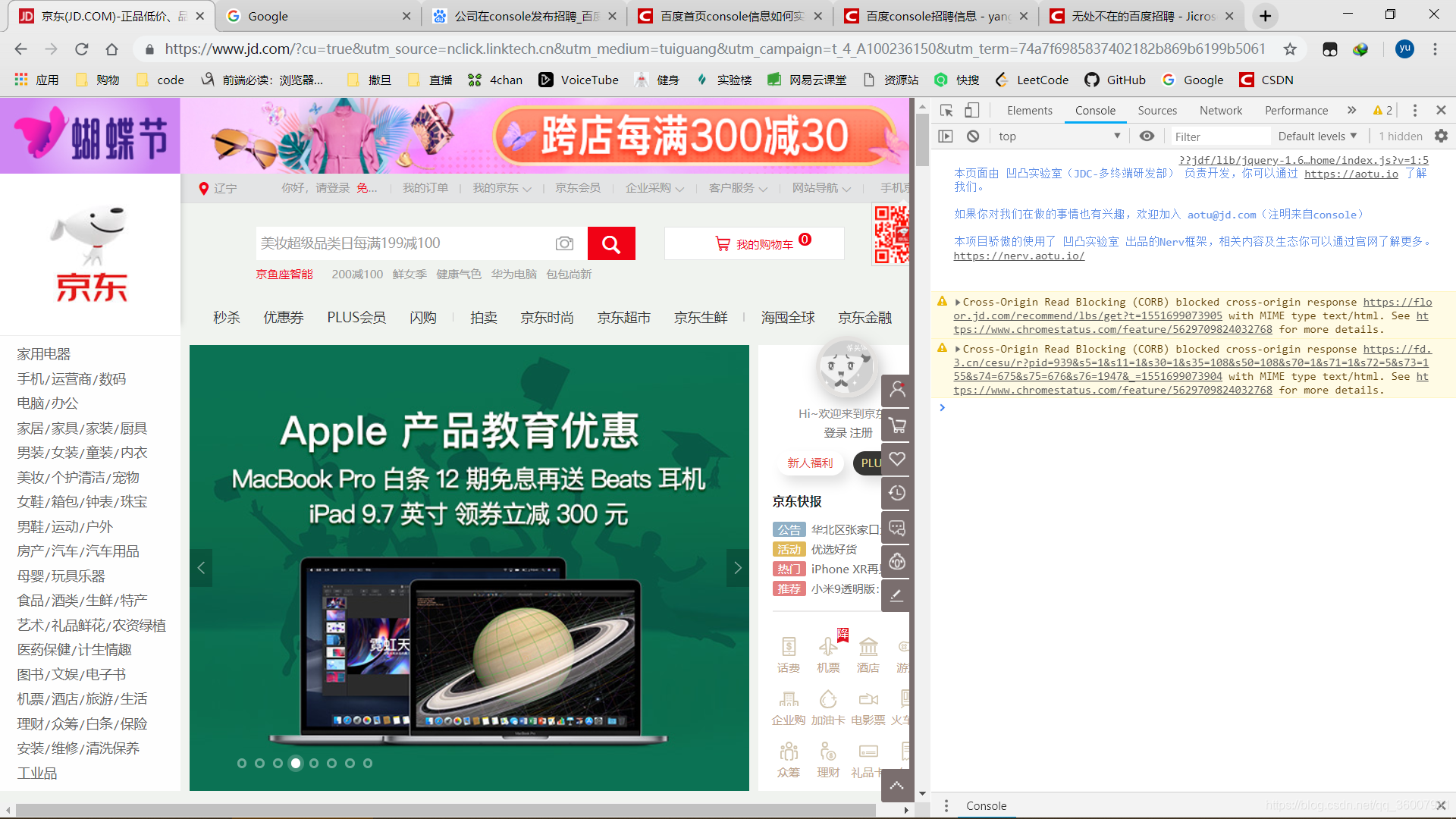Reload the page with the refresh icon

point(81,49)
